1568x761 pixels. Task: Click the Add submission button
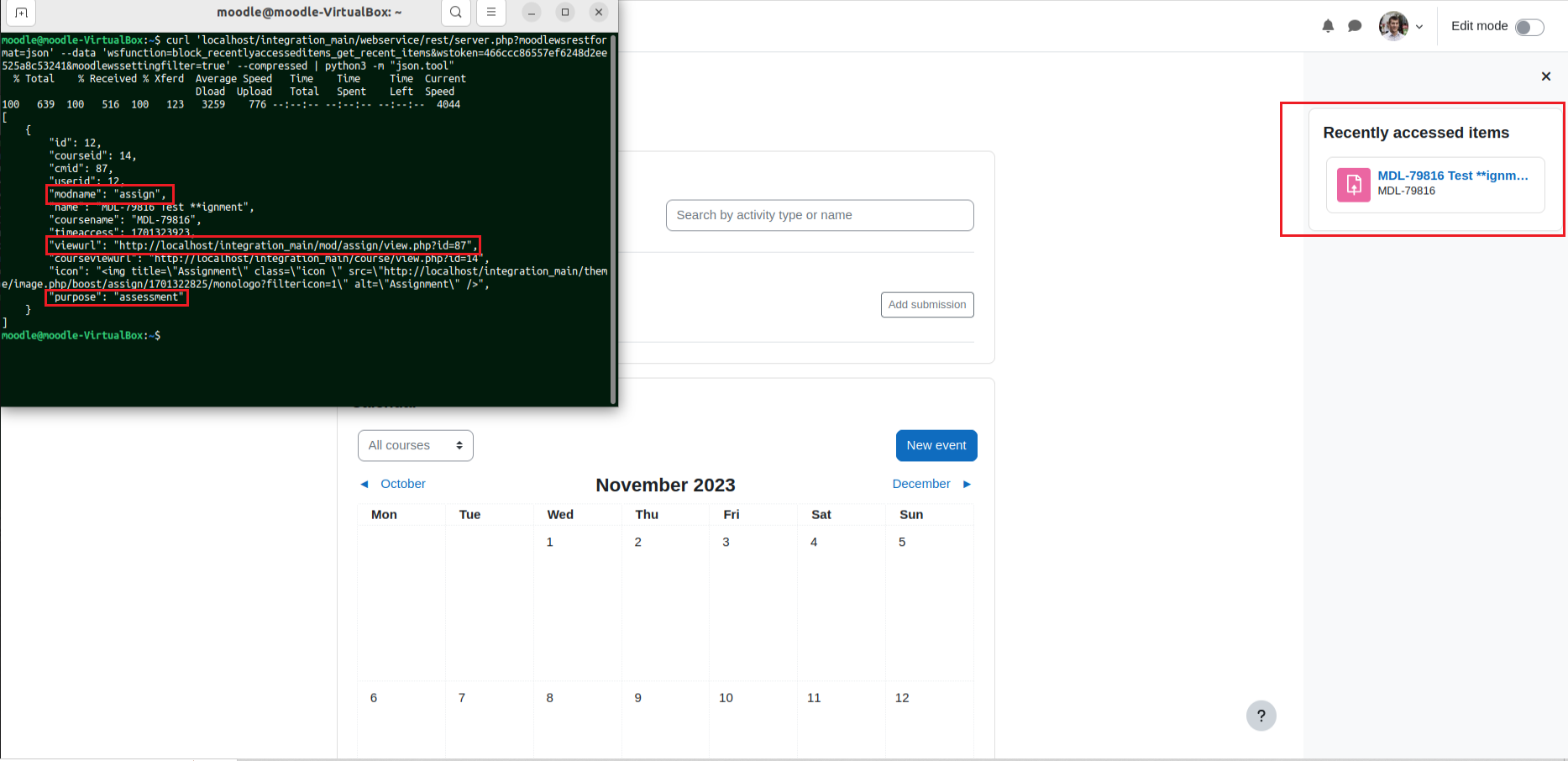tap(927, 305)
